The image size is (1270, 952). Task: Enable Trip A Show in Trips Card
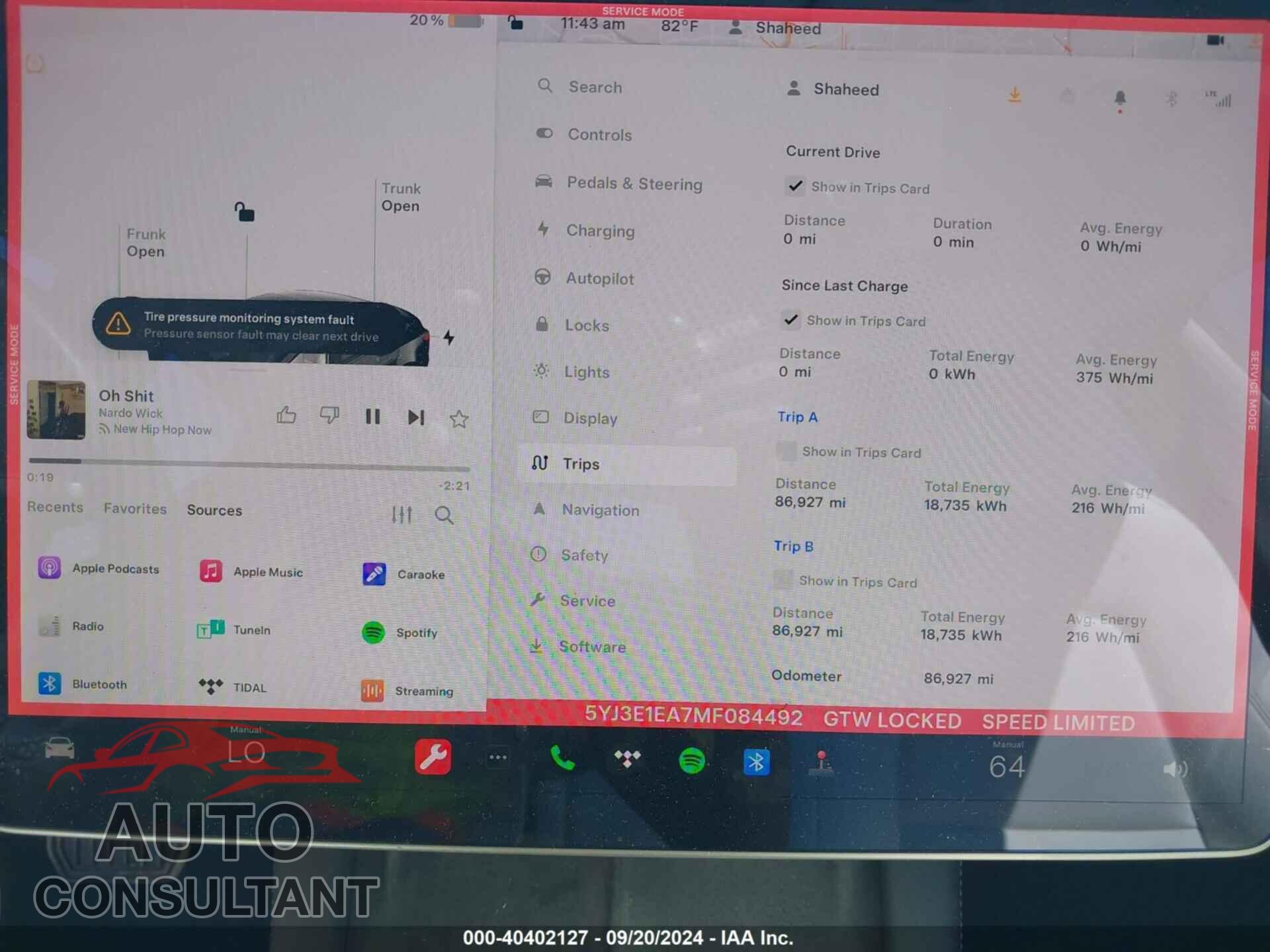click(786, 452)
